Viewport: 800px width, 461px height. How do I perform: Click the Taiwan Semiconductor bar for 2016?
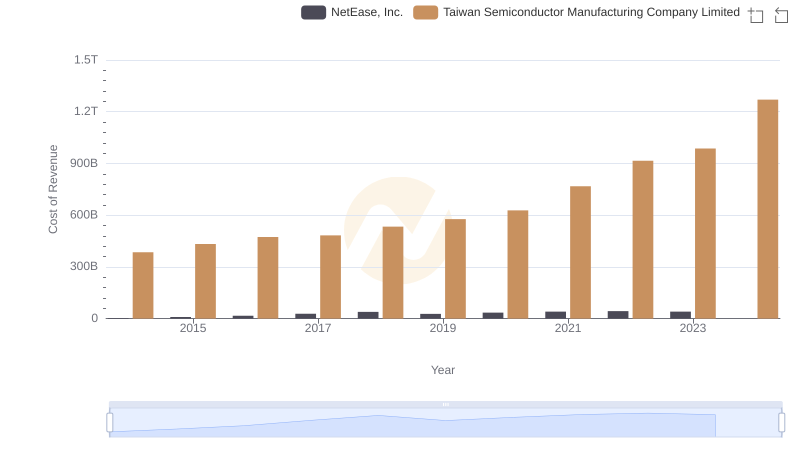(x=268, y=277)
